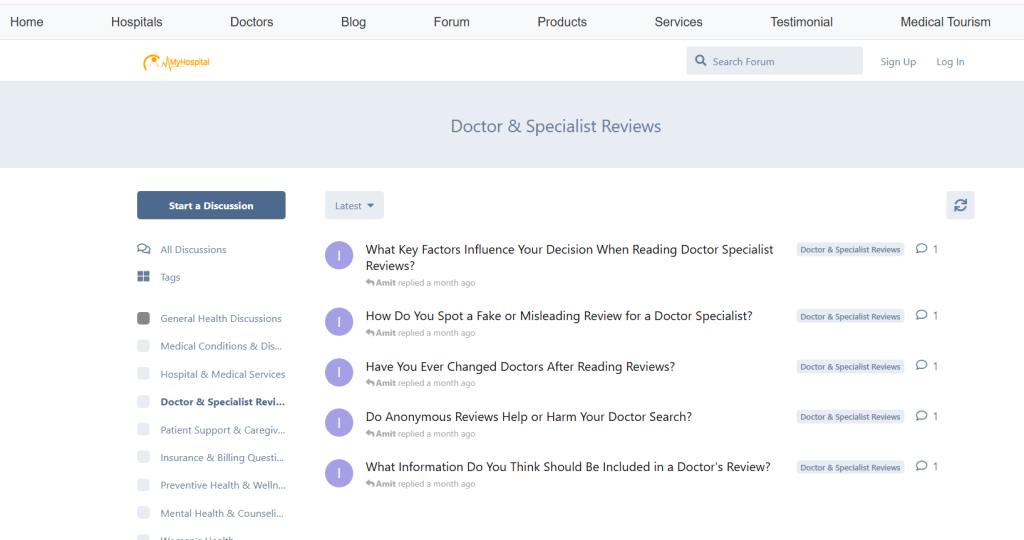1024x540 pixels.
Task: Open 'Have You Ever Changed Doctors' discussion
Action: (x=520, y=366)
